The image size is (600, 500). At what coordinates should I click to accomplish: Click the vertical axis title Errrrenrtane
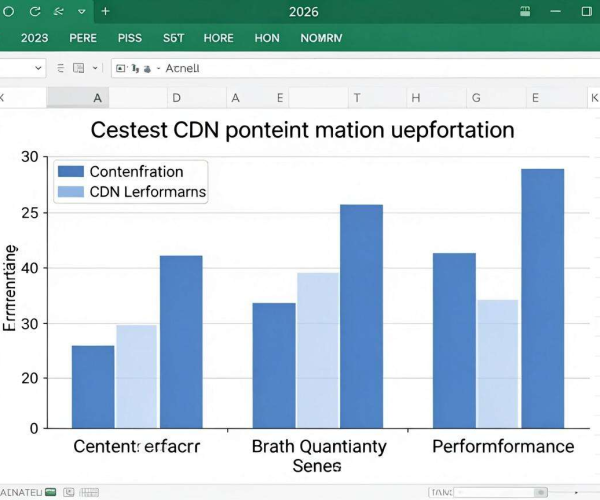click(x=9, y=288)
